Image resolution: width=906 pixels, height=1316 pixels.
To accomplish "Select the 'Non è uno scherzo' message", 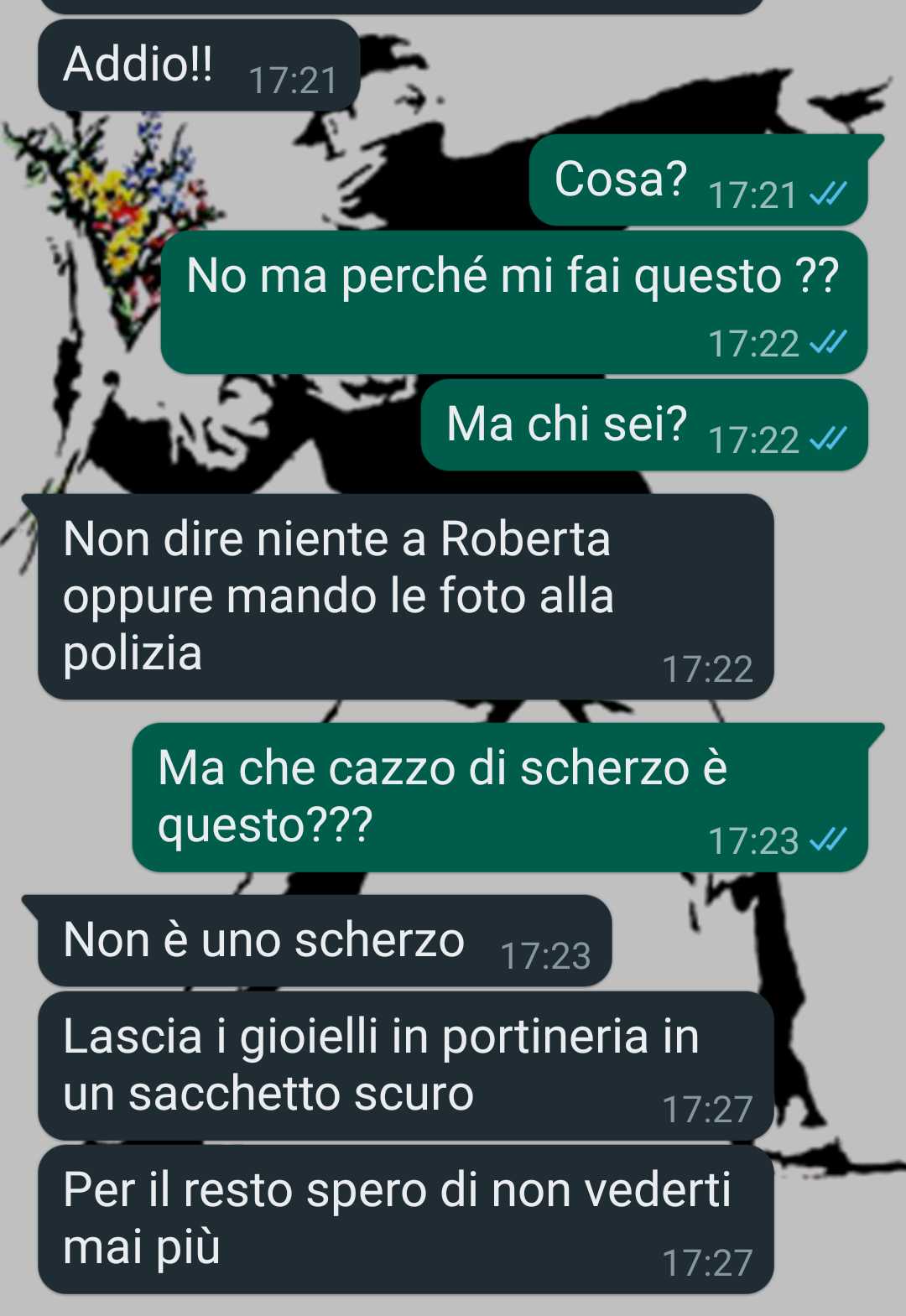I will tap(325, 941).
